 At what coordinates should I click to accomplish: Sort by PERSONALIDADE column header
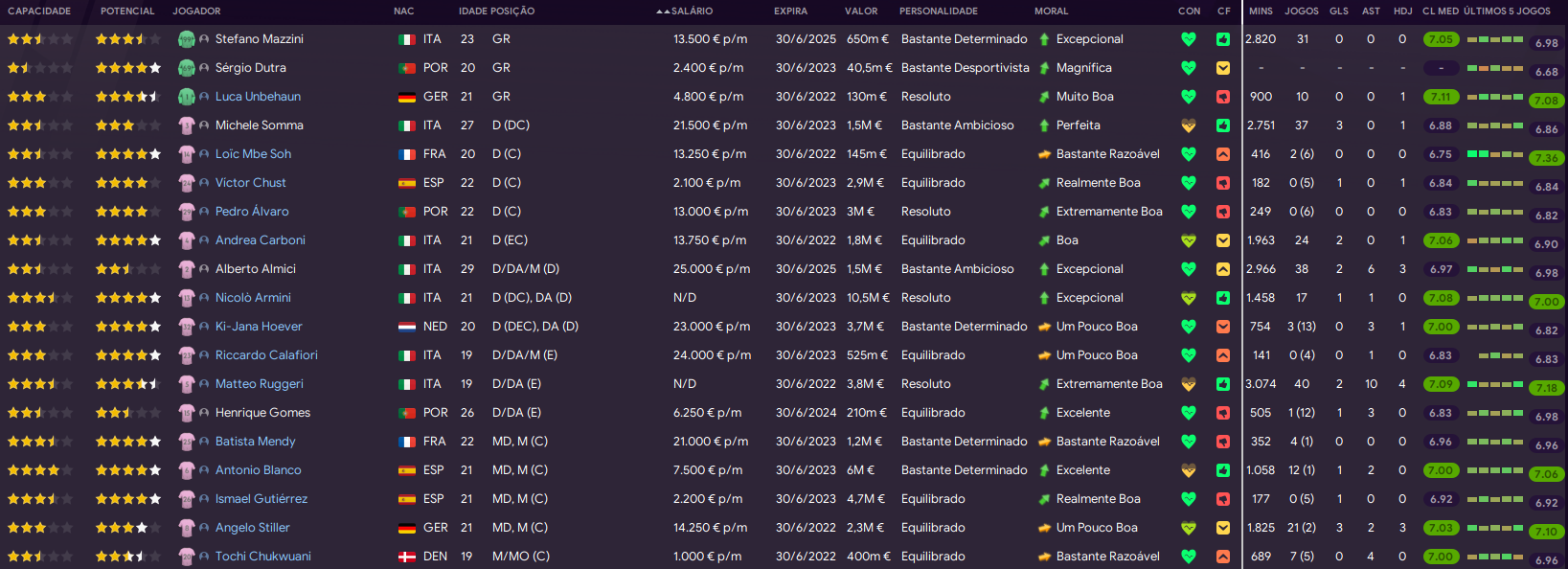939,11
